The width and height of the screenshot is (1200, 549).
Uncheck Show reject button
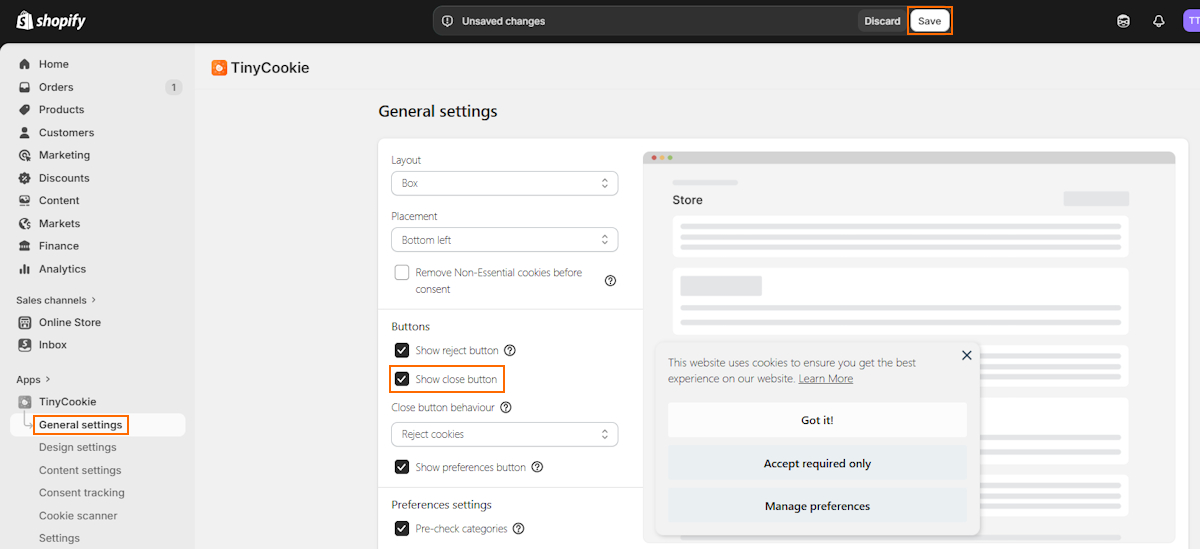tap(402, 350)
